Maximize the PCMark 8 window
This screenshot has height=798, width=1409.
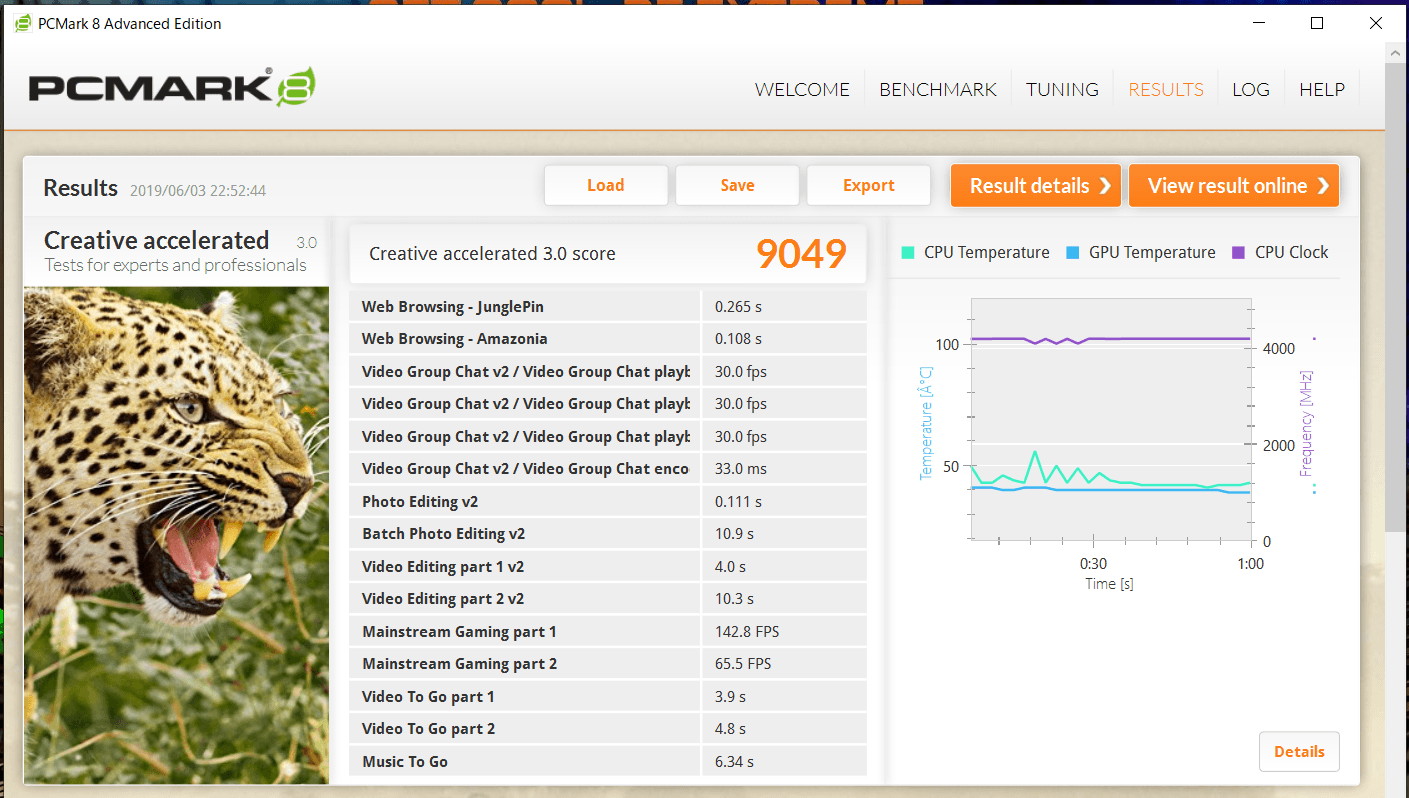1317,23
